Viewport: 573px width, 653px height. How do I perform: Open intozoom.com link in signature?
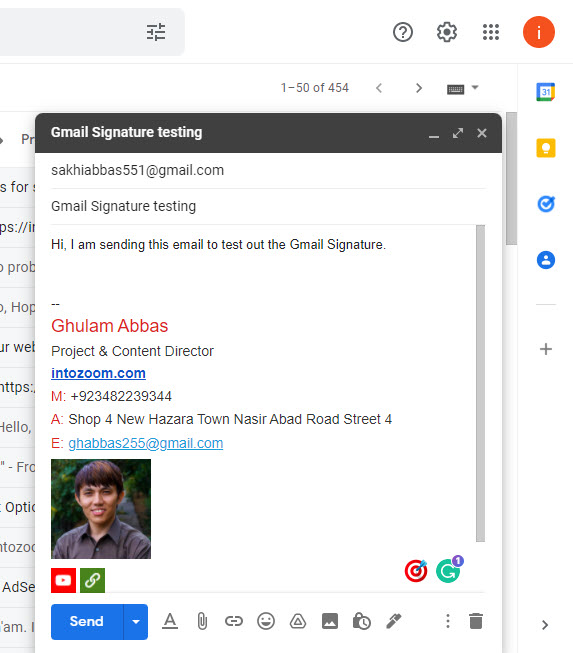(98, 373)
